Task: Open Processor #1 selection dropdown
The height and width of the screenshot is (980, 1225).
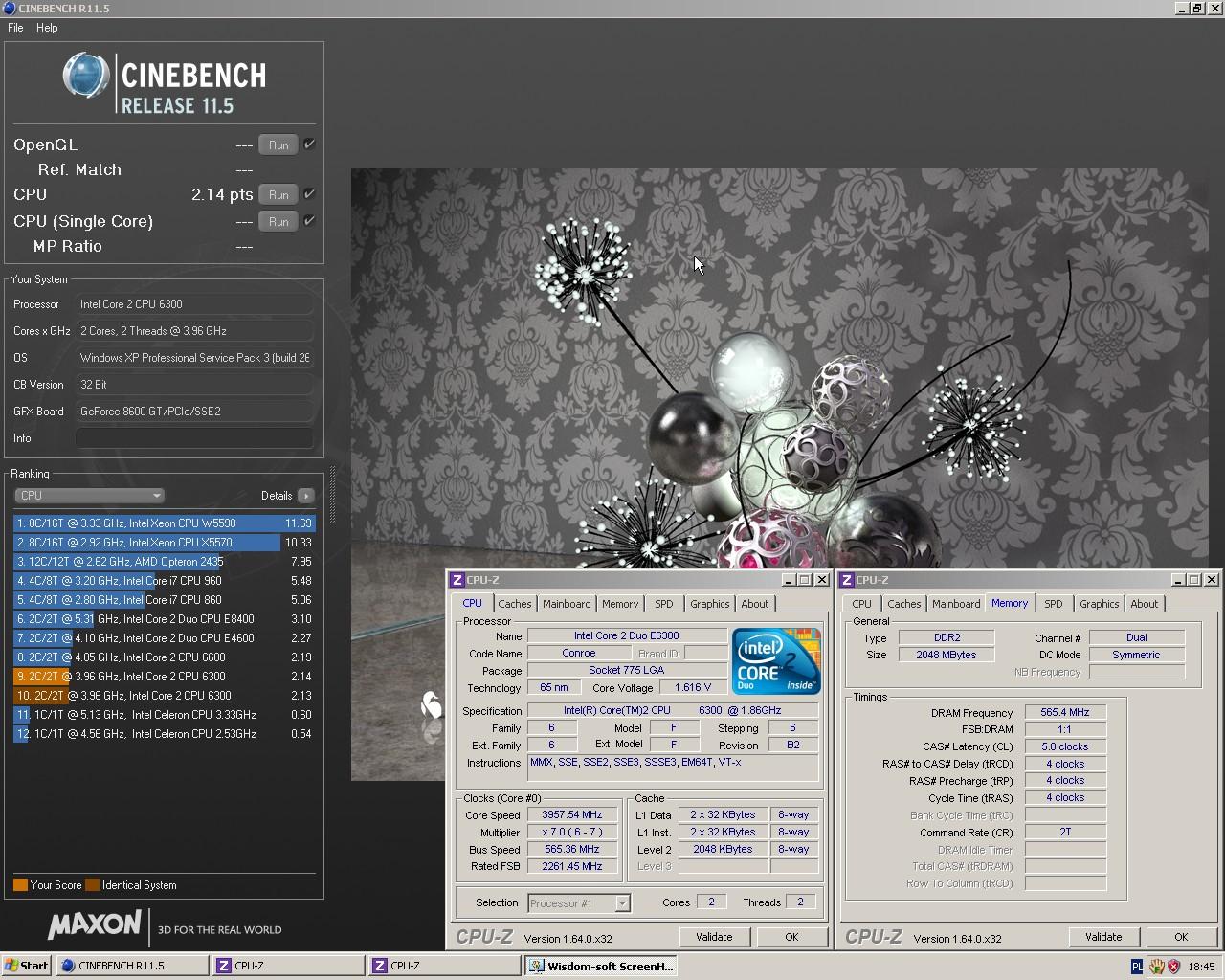Action: 578,902
